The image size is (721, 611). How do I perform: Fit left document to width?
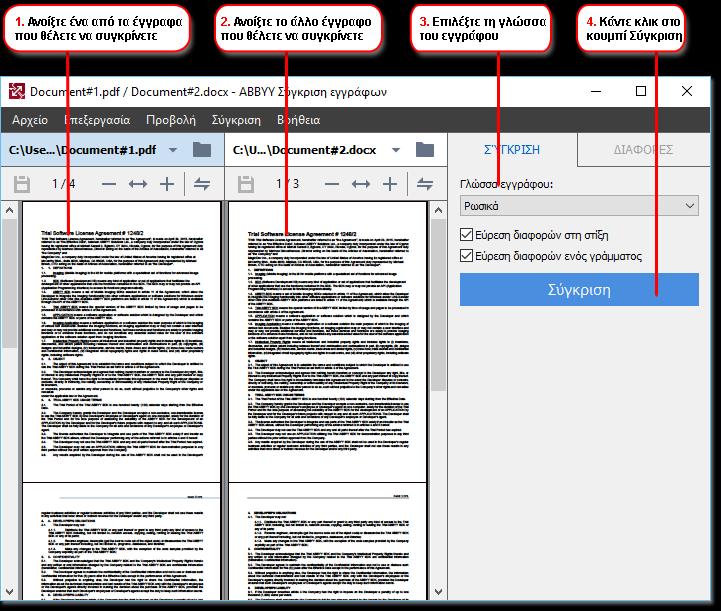(138, 184)
